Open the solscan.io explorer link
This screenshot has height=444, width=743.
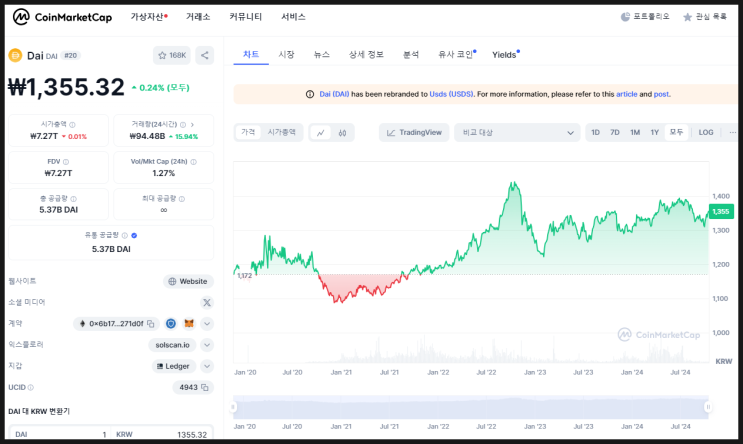coord(172,345)
